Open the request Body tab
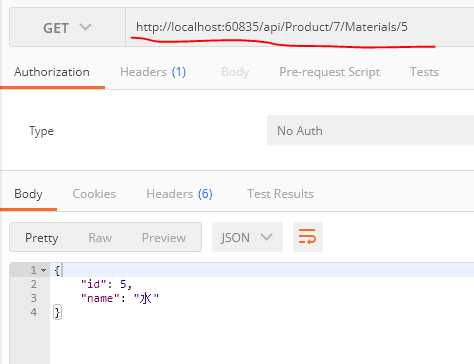 [x=235, y=72]
